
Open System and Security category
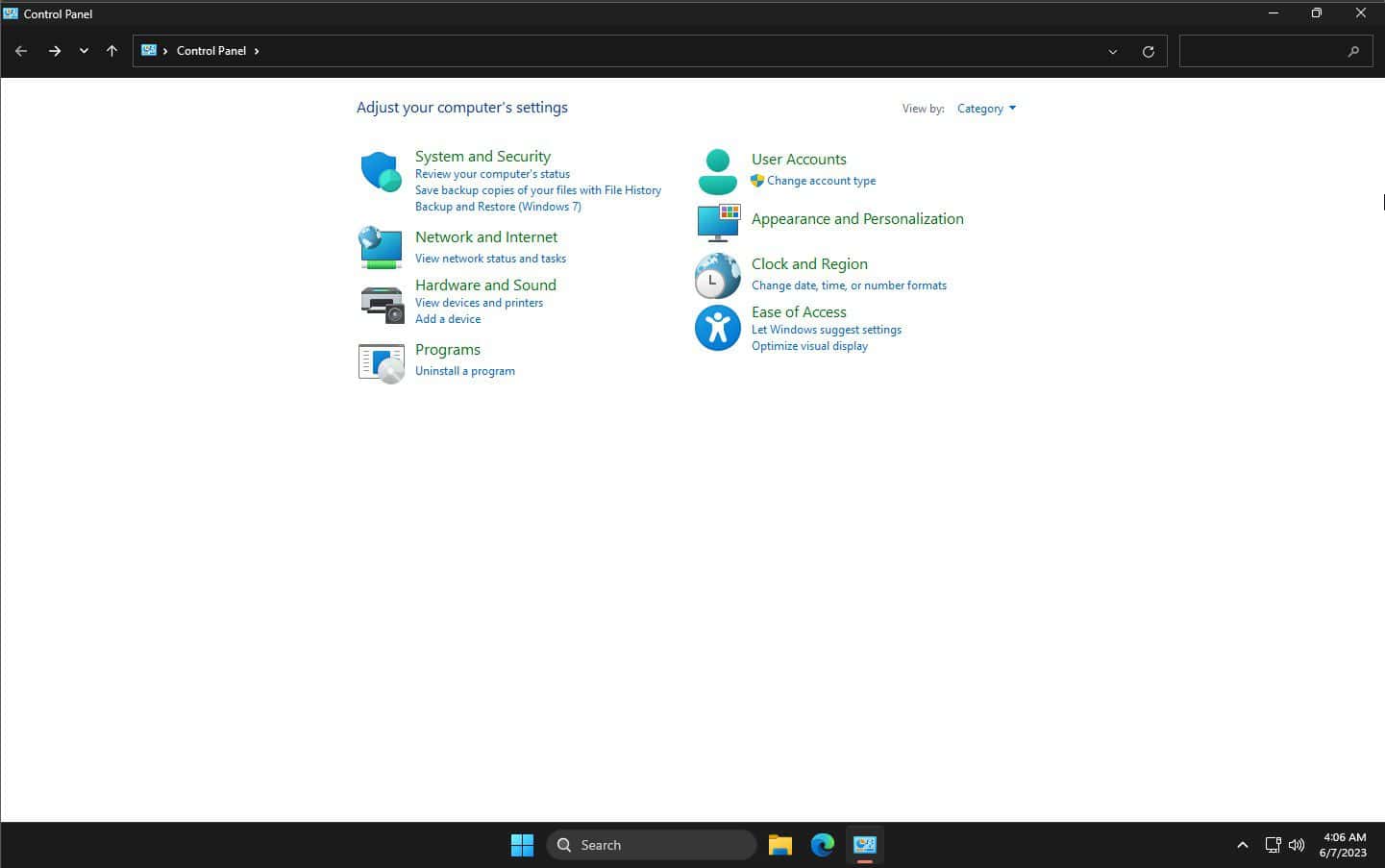[482, 156]
